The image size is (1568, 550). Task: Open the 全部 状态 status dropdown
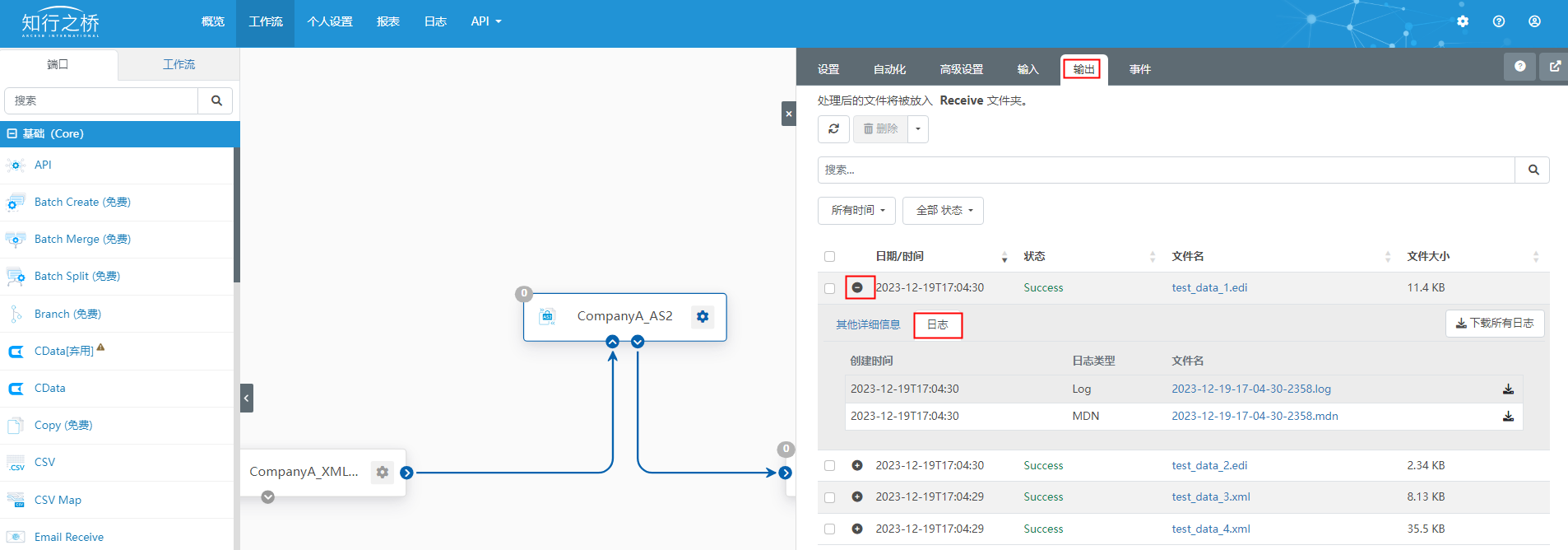tap(943, 211)
